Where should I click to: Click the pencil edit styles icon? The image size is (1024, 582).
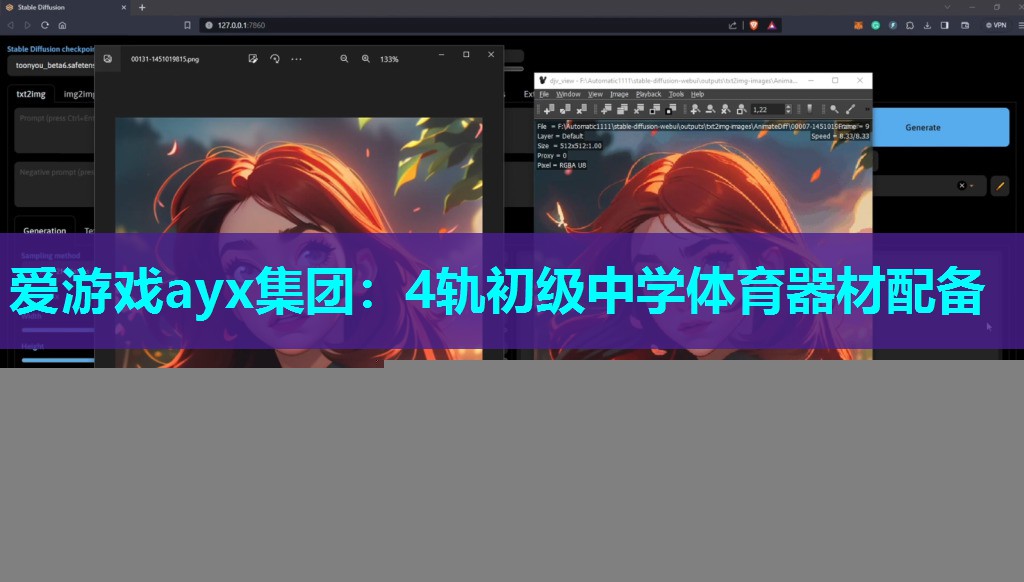pyautogui.click(x=1000, y=186)
